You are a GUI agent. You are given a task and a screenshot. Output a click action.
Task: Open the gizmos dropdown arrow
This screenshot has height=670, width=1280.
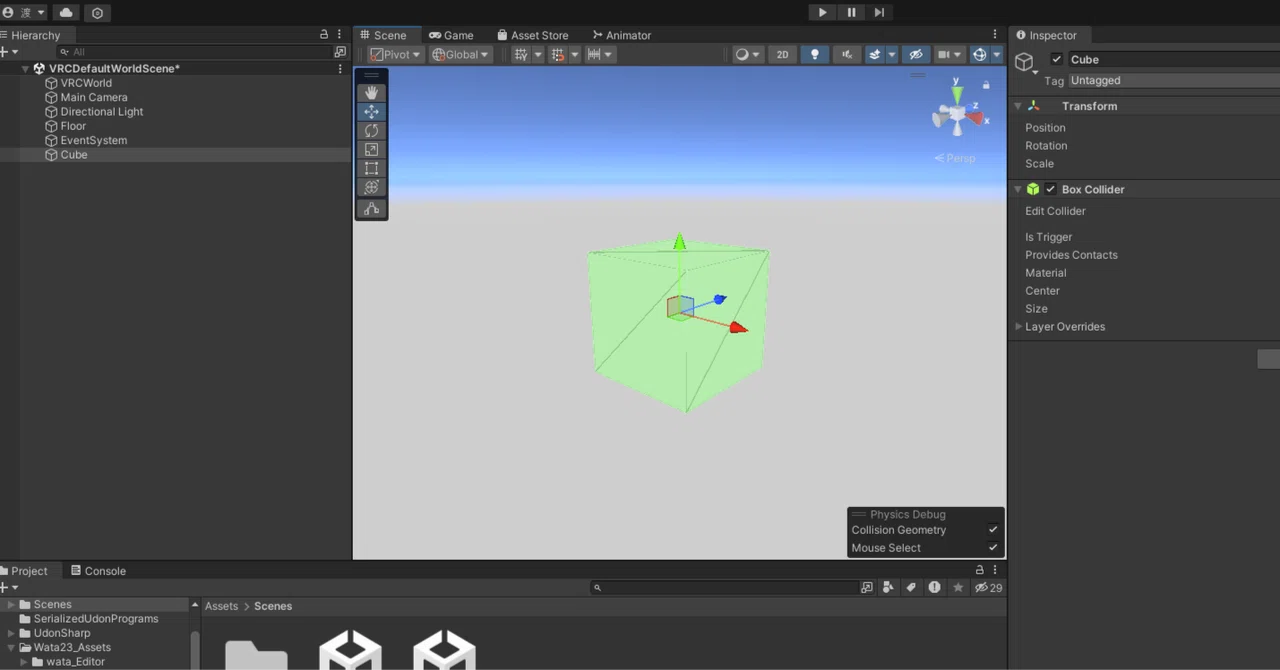pyautogui.click(x=997, y=55)
